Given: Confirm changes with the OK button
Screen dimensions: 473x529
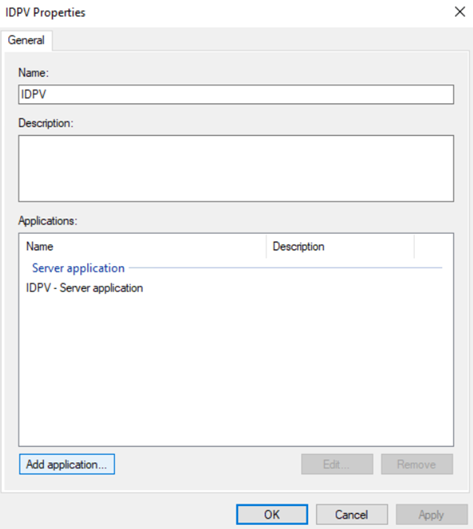Looking at the screenshot, I should pyautogui.click(x=272, y=514).
